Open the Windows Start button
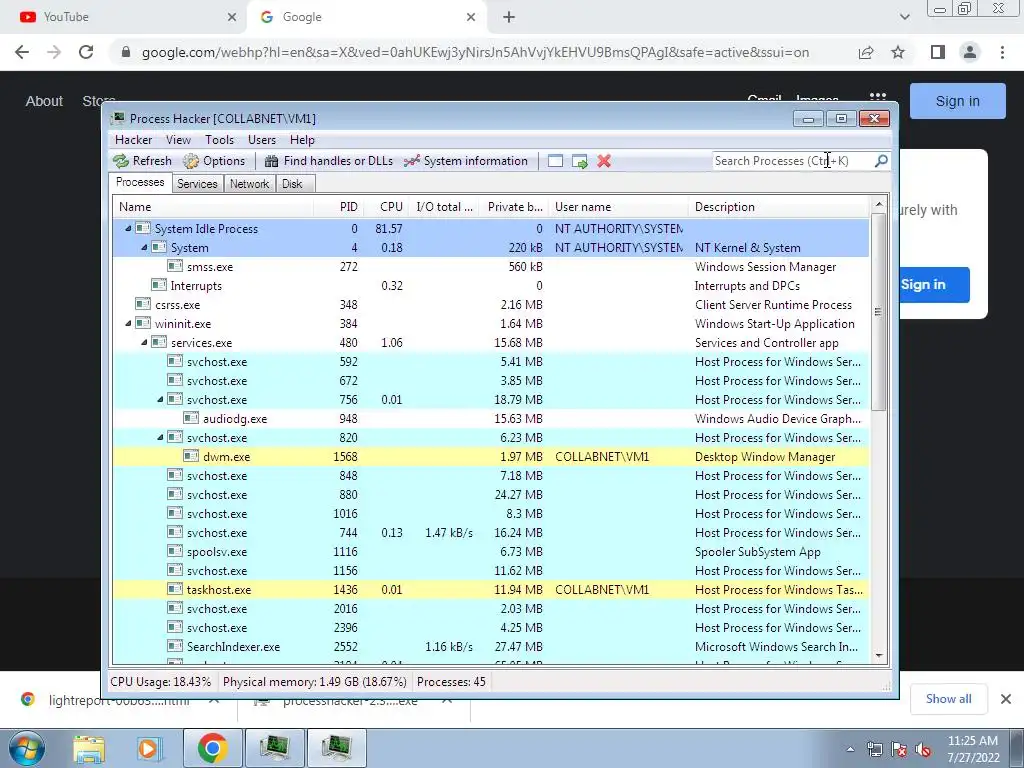This screenshot has height=768, width=1024. pos(27,748)
